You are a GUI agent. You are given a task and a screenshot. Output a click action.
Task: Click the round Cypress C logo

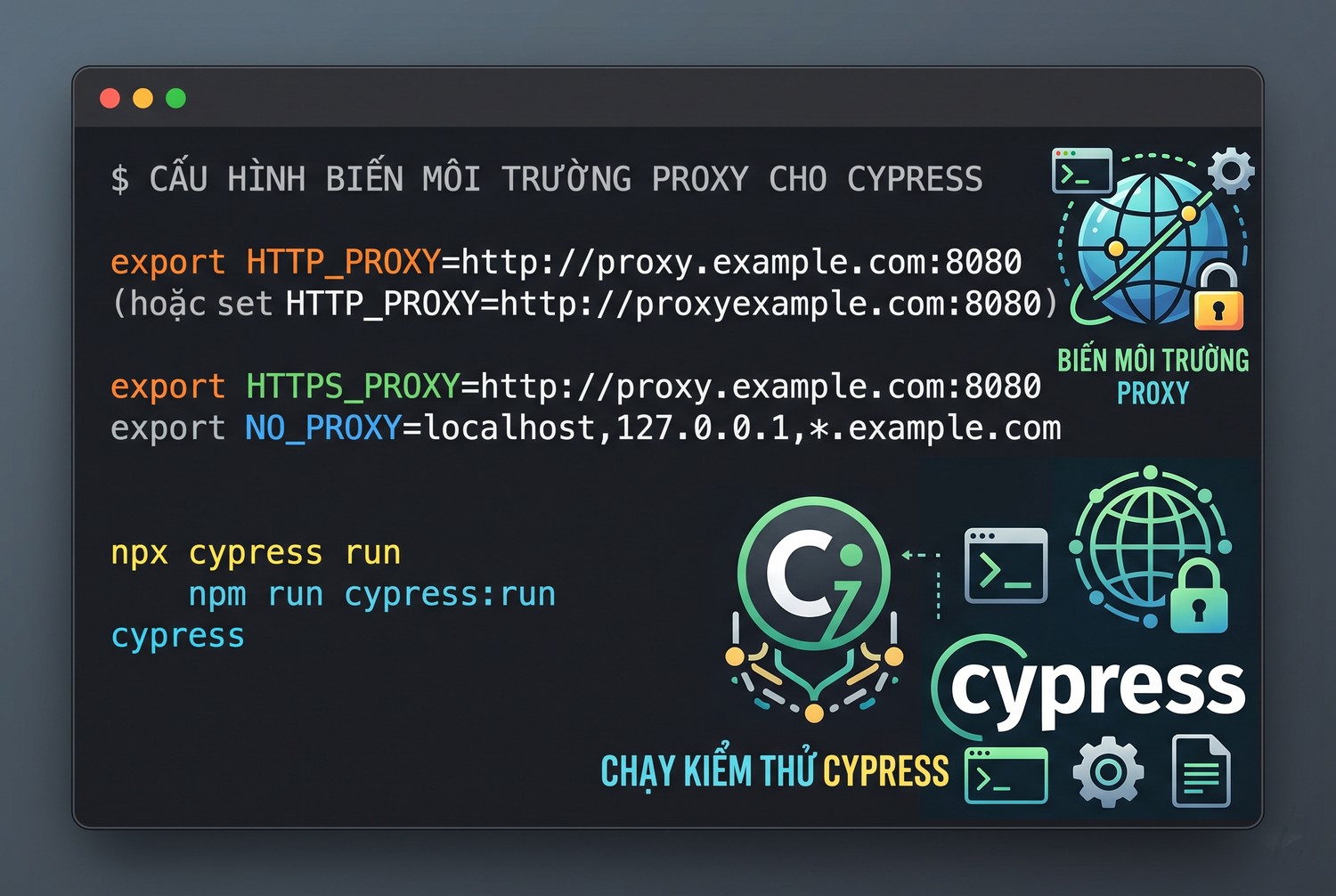click(x=814, y=573)
